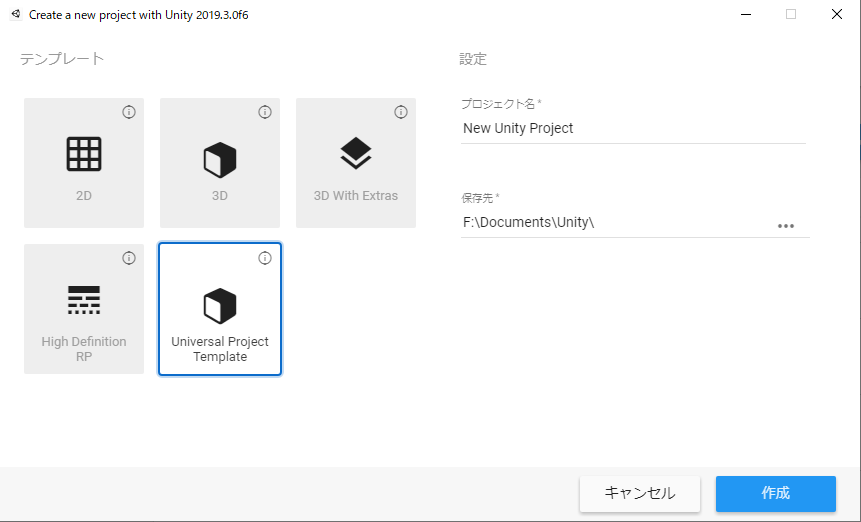View info for 3D With Extras
This screenshot has width=861, height=522.
(401, 112)
